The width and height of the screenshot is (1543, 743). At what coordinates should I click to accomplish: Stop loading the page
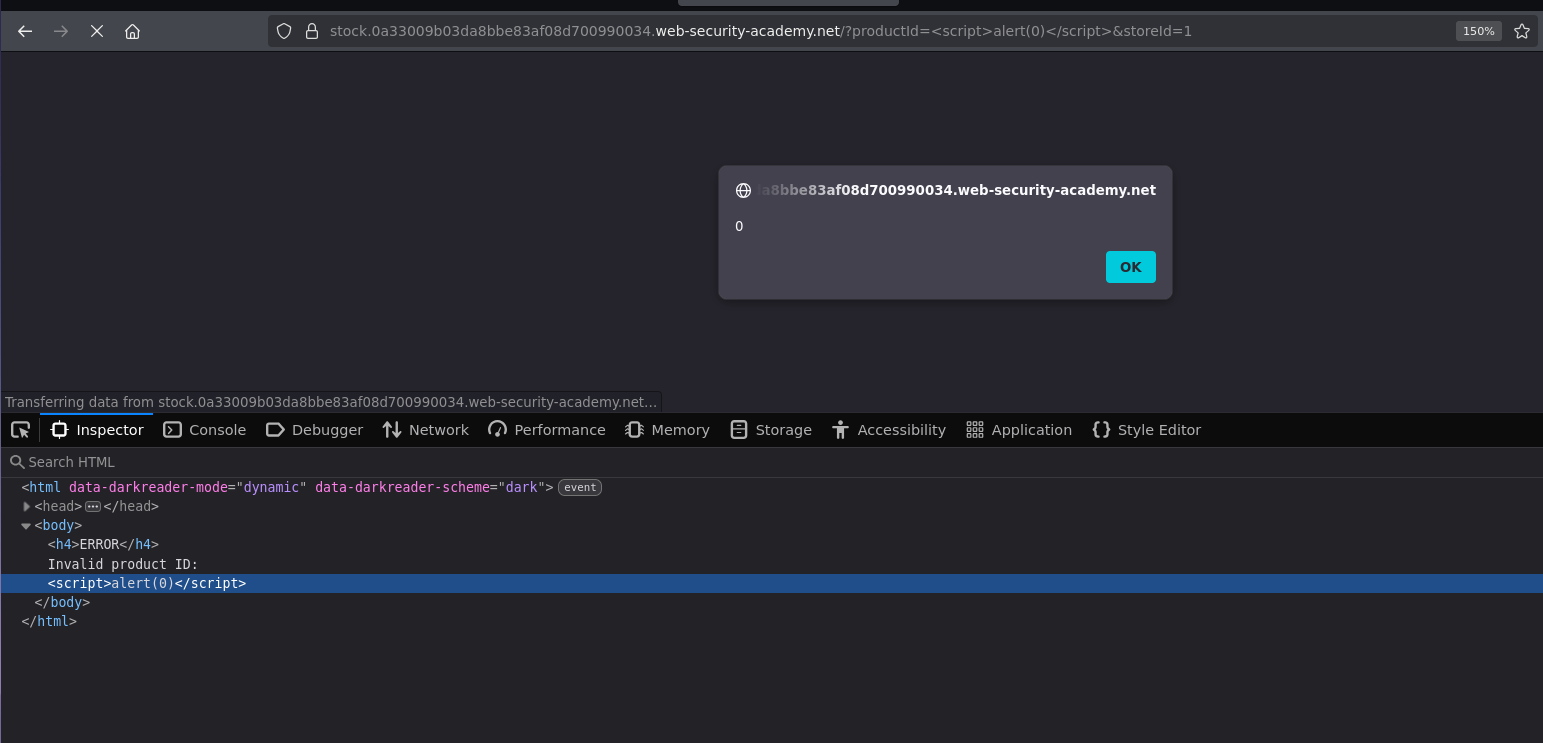tap(97, 31)
